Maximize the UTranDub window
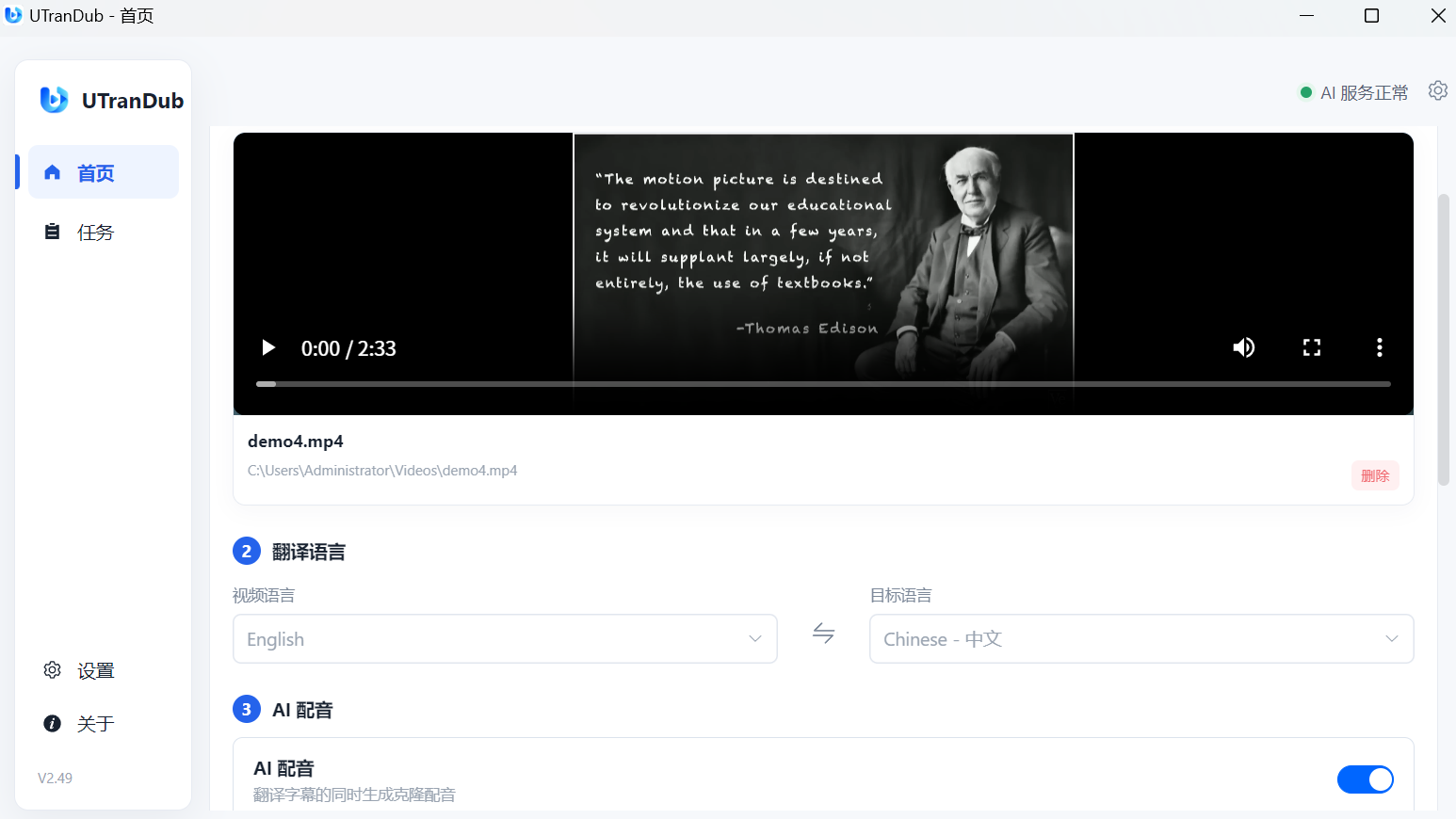The height and width of the screenshot is (819, 1456). tap(1371, 16)
